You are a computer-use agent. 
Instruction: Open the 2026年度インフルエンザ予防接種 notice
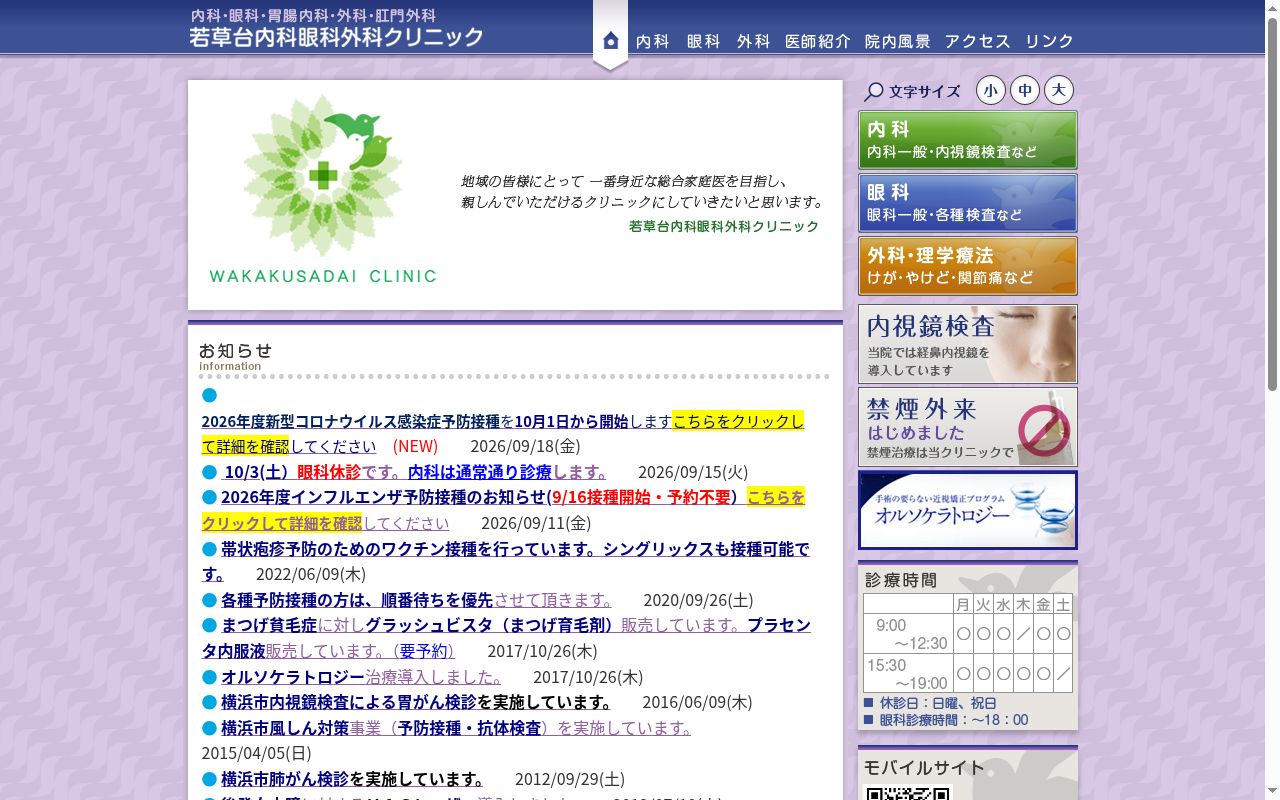tap(503, 510)
